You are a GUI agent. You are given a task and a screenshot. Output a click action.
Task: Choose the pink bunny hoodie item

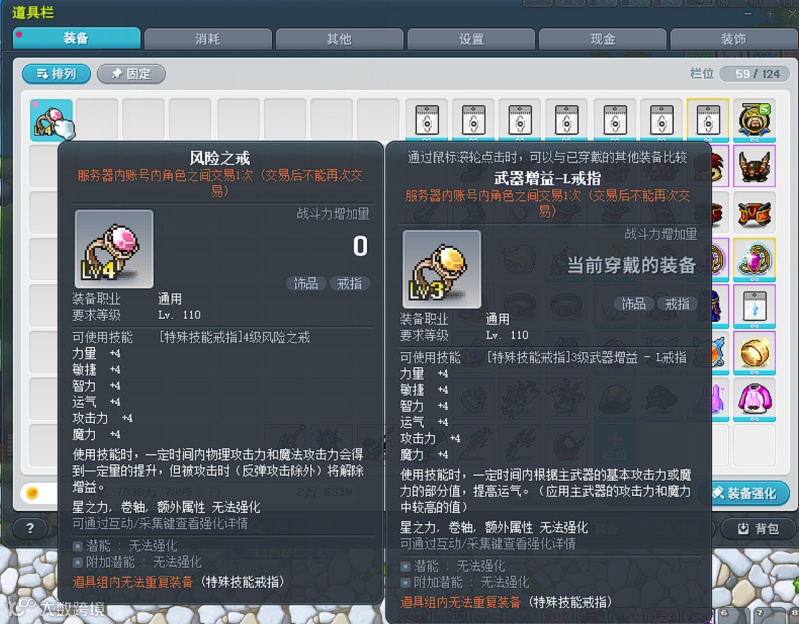pyautogui.click(x=754, y=399)
